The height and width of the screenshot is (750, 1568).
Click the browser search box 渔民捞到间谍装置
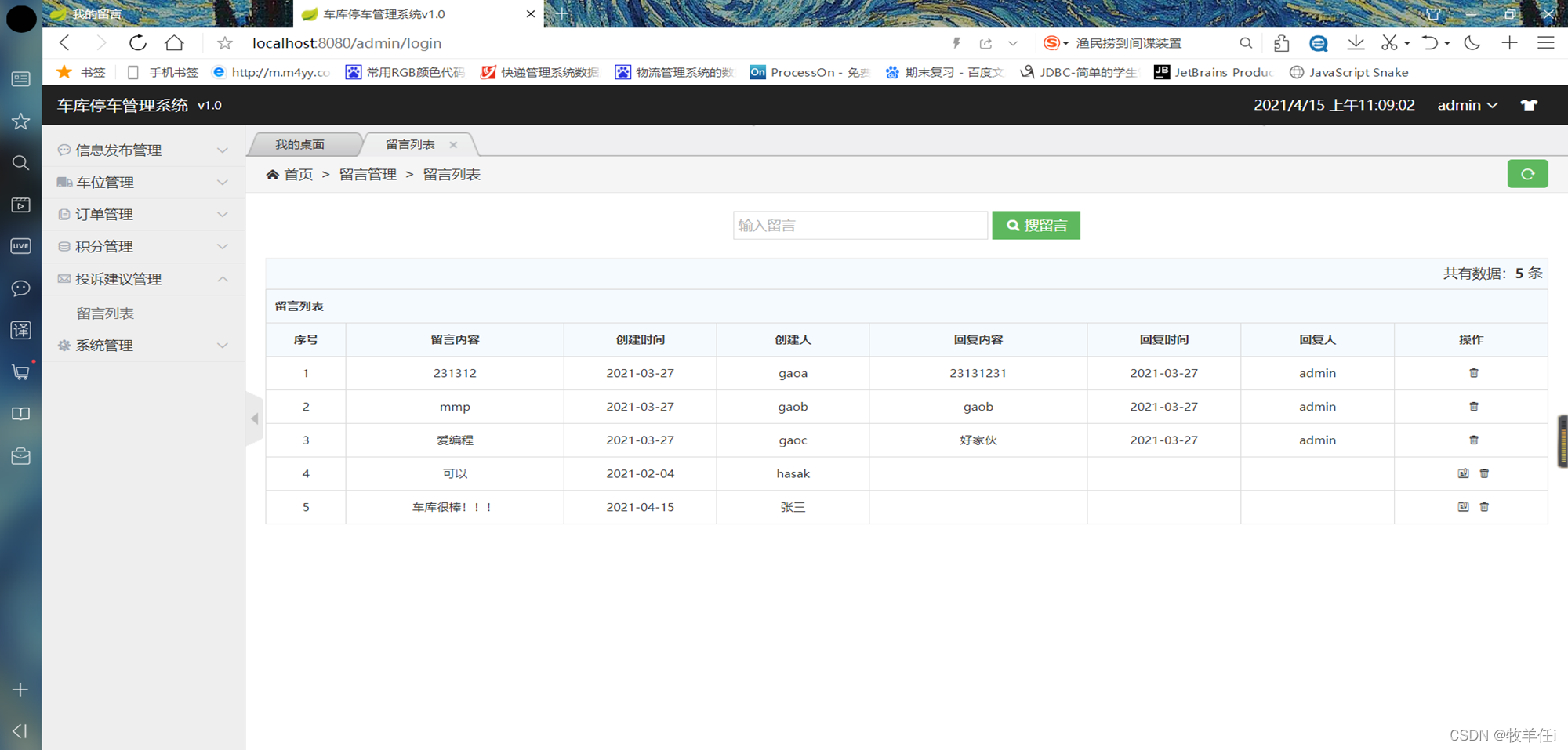coord(1128,43)
